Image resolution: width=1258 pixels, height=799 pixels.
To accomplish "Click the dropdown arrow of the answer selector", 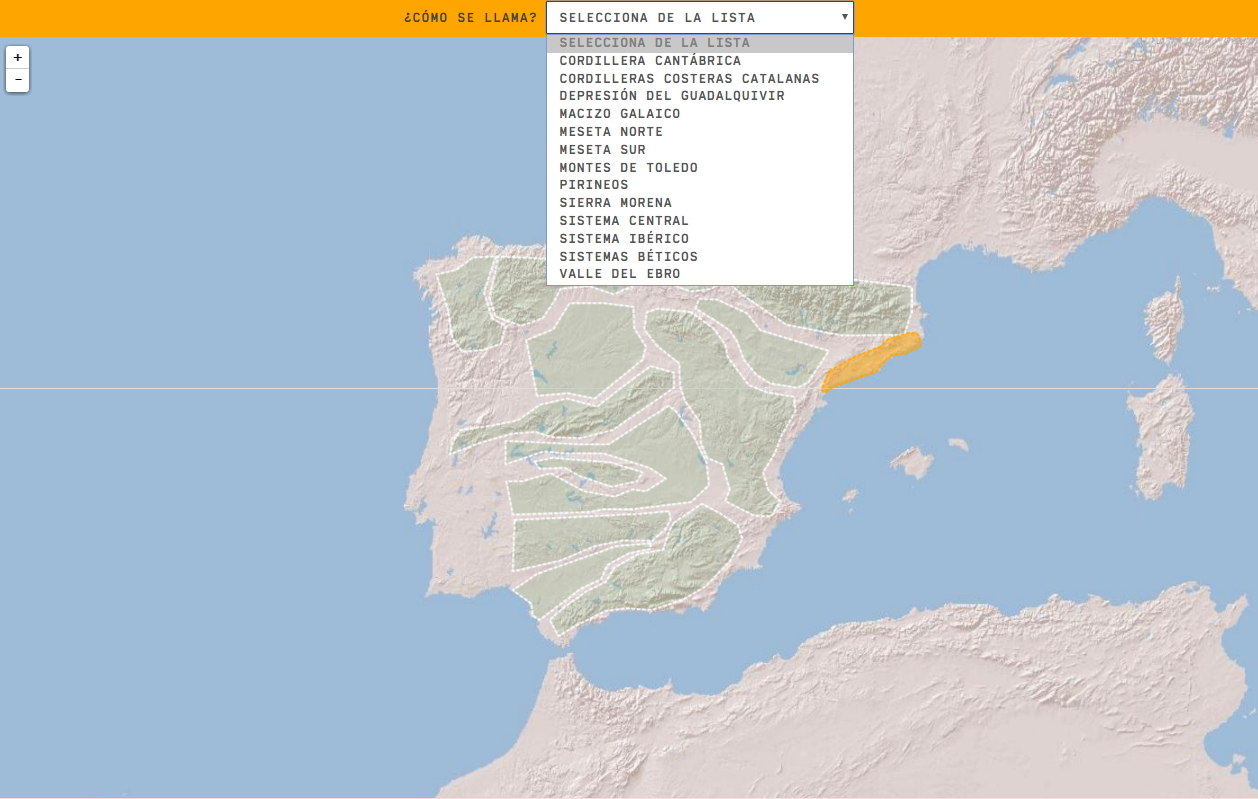I will pos(843,17).
